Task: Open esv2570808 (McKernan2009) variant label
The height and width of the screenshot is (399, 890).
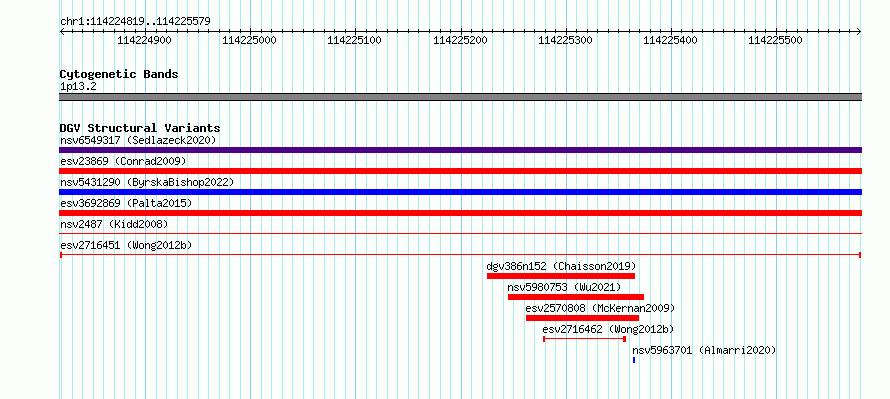Action: 600,308
